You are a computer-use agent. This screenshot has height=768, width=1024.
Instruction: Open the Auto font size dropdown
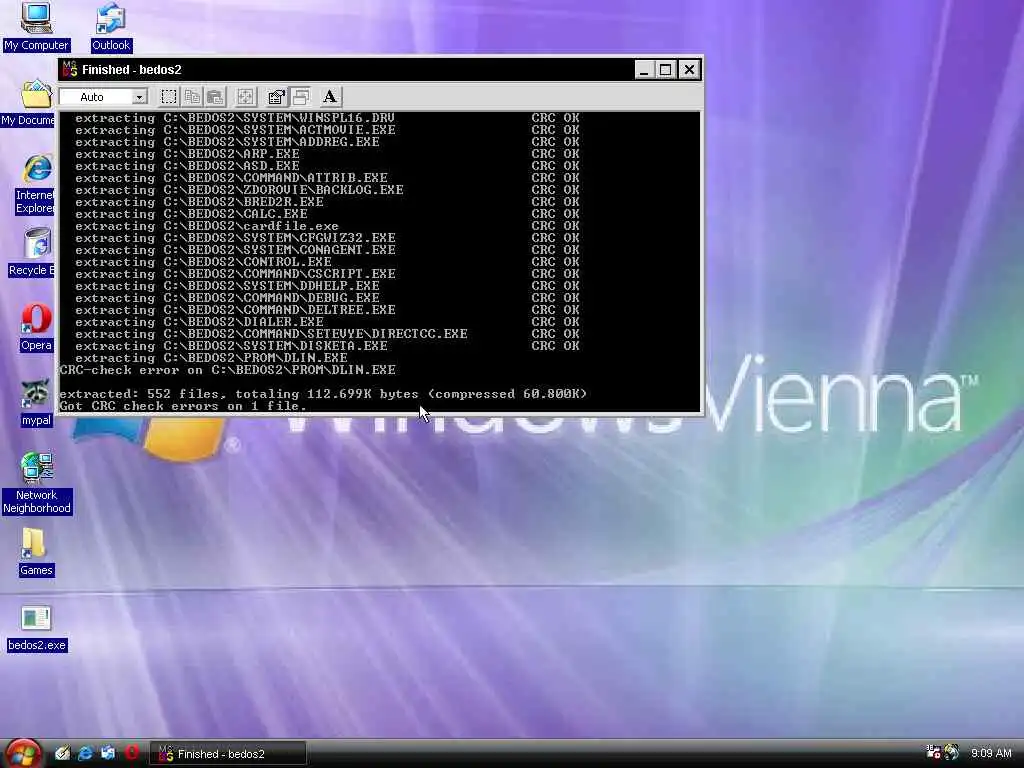103,97
